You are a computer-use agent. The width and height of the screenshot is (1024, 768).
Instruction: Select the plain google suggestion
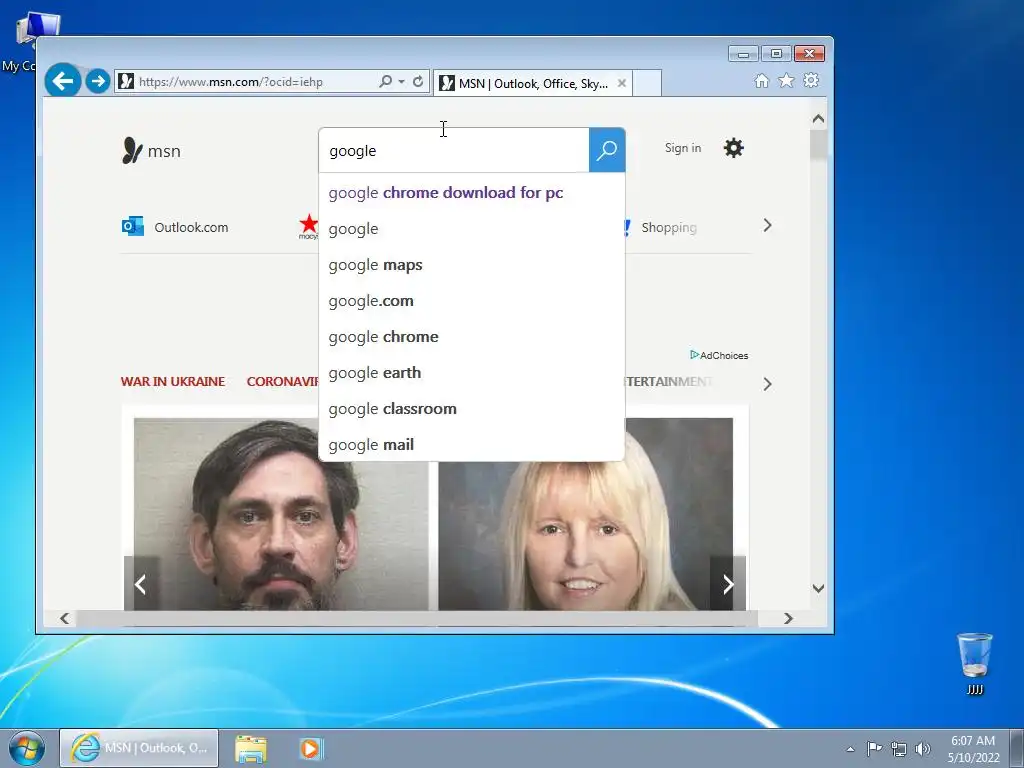click(x=472, y=229)
